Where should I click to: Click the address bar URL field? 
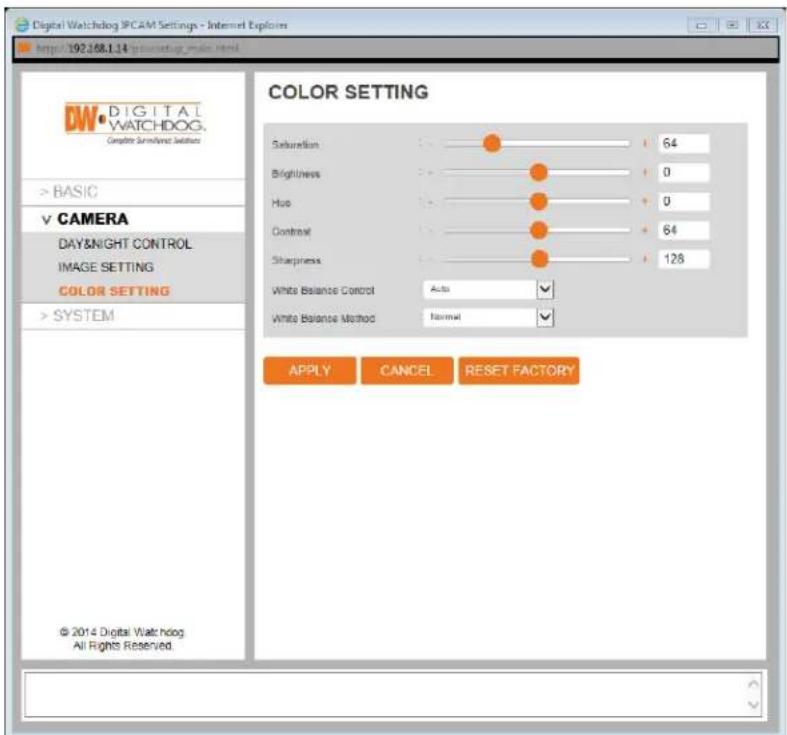point(397,48)
